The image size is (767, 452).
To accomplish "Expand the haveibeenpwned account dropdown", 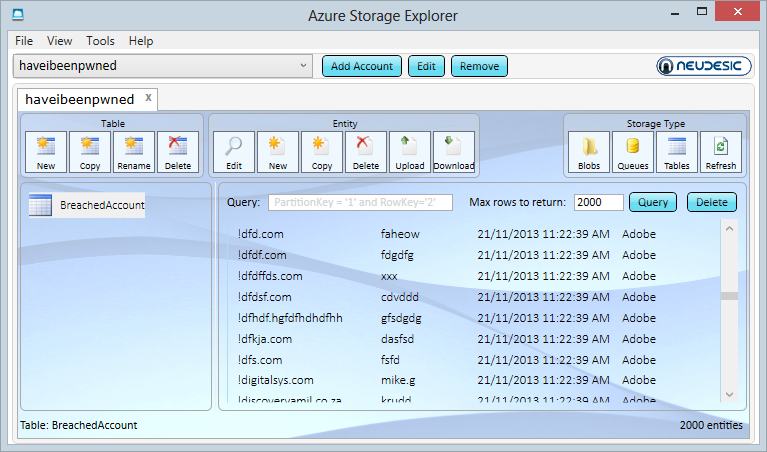I will tap(303, 66).
